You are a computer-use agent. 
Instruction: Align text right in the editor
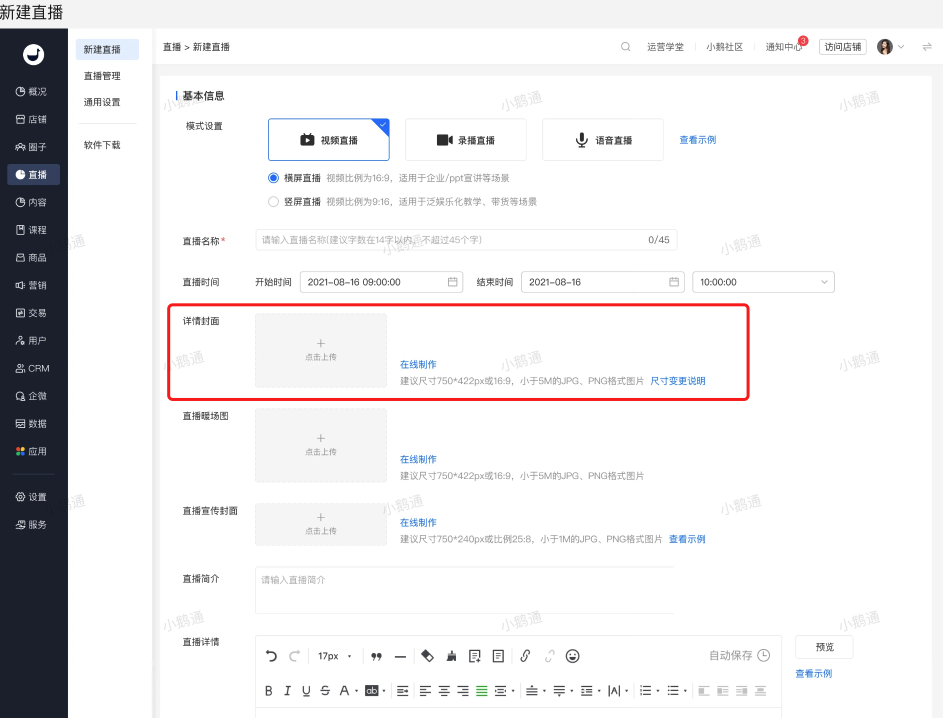[463, 691]
